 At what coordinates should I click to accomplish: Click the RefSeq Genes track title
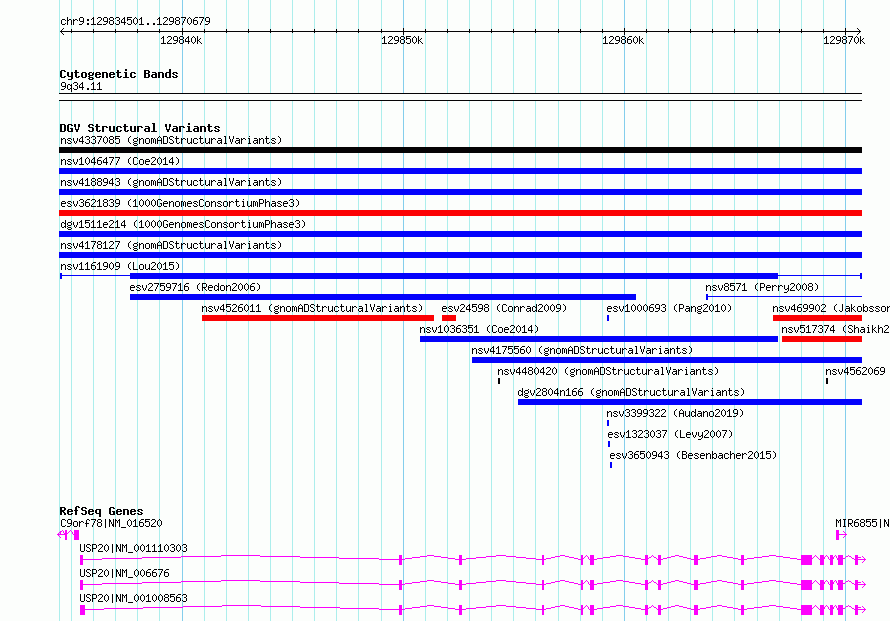click(101, 511)
